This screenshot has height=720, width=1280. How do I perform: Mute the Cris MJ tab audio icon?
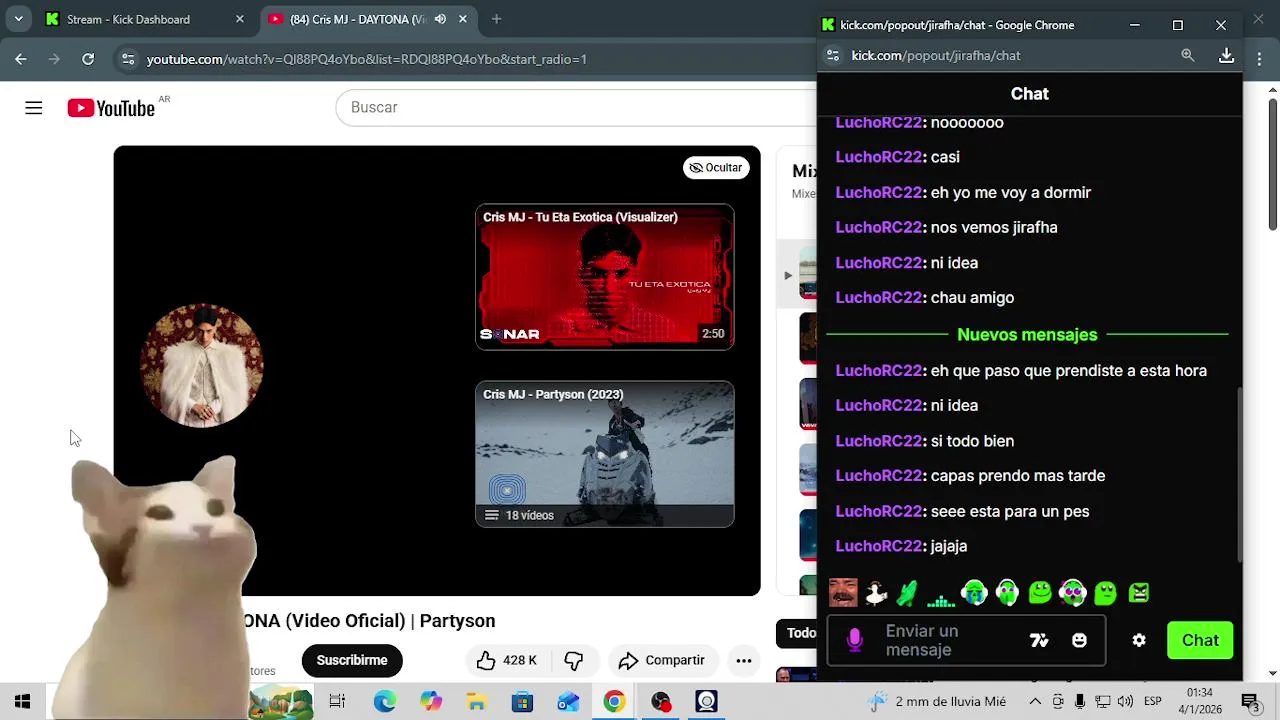click(x=440, y=19)
